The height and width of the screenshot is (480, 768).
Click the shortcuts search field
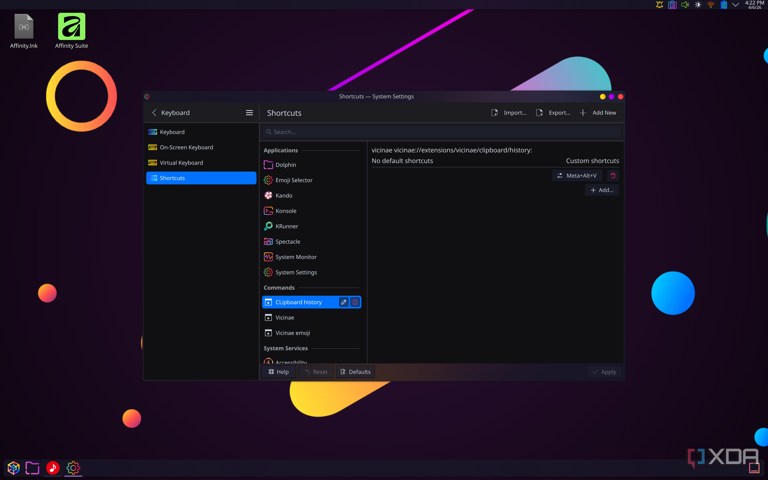tap(440, 132)
